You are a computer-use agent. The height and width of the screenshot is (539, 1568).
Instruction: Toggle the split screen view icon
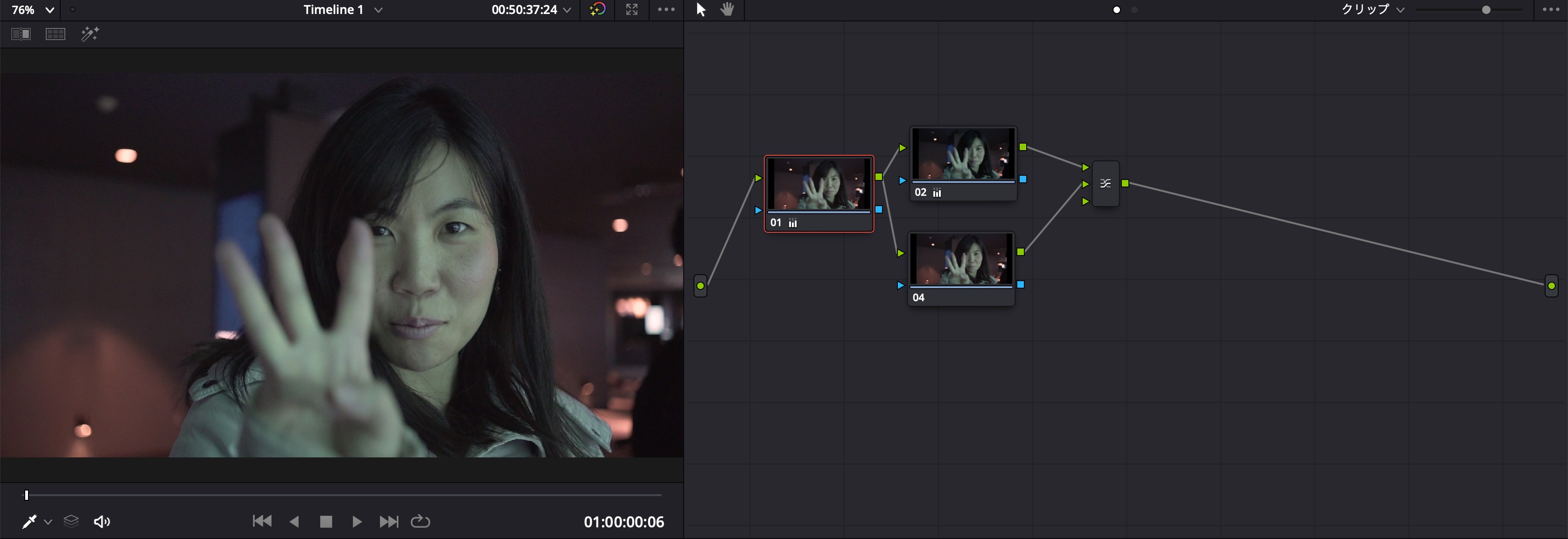coord(21,34)
